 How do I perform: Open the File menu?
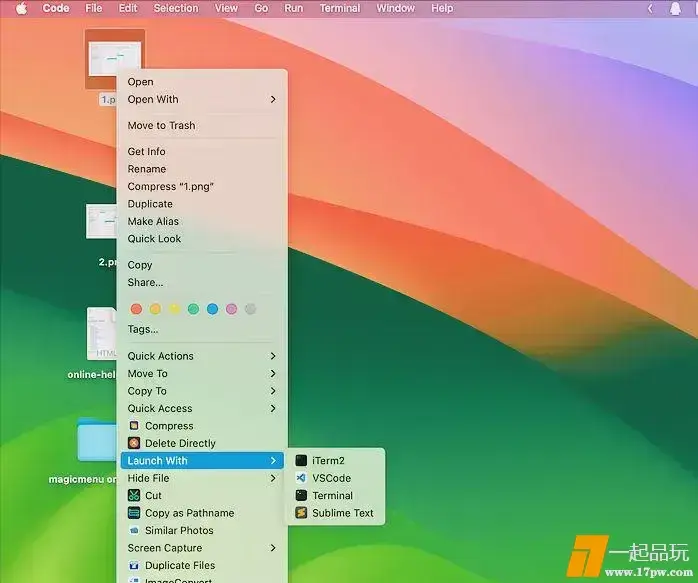pos(93,8)
